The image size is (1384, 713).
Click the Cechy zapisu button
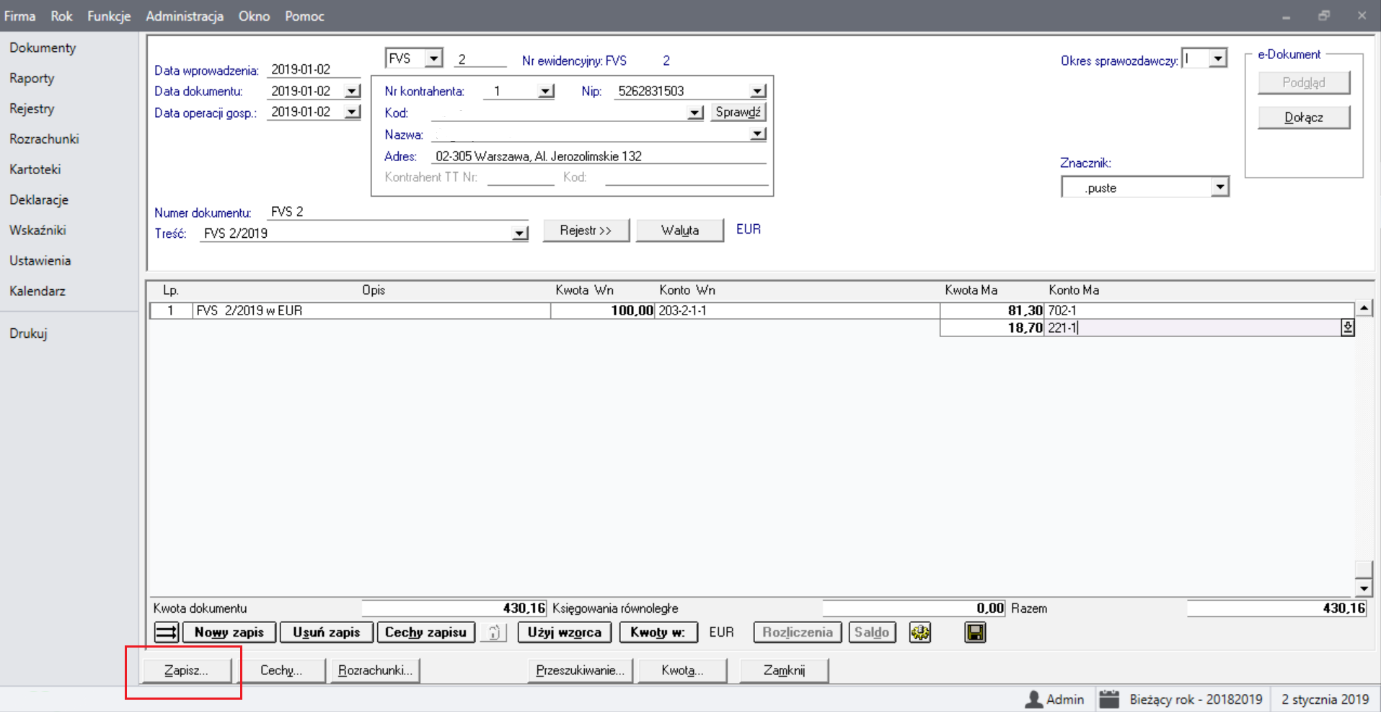[x=426, y=633]
